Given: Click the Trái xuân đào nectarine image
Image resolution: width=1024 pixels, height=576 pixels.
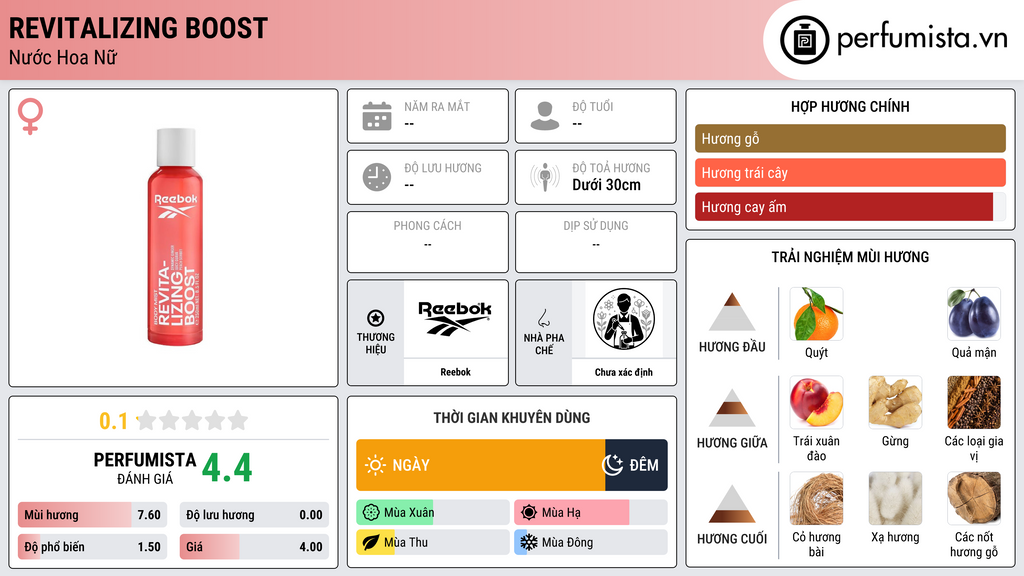Looking at the screenshot, I should click(816, 402).
